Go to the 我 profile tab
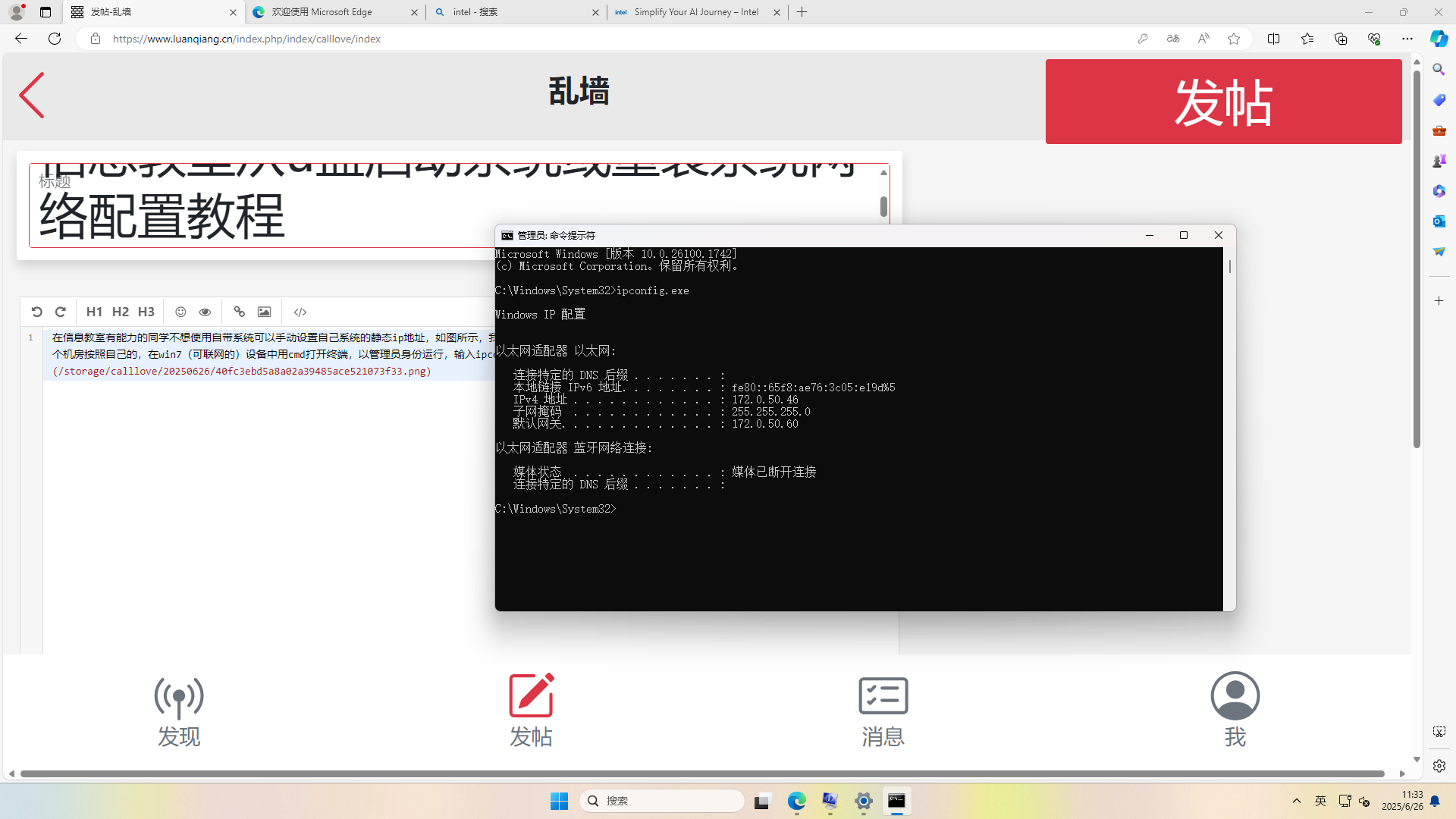Viewport: 1456px width, 819px height. click(x=1235, y=711)
